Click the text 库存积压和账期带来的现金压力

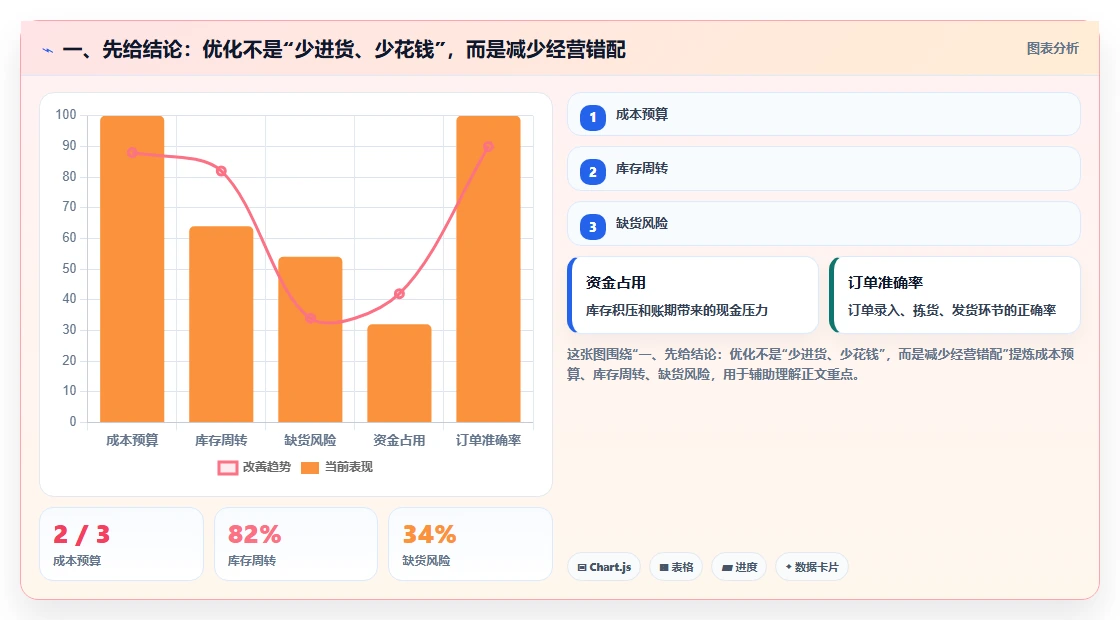tap(676, 311)
